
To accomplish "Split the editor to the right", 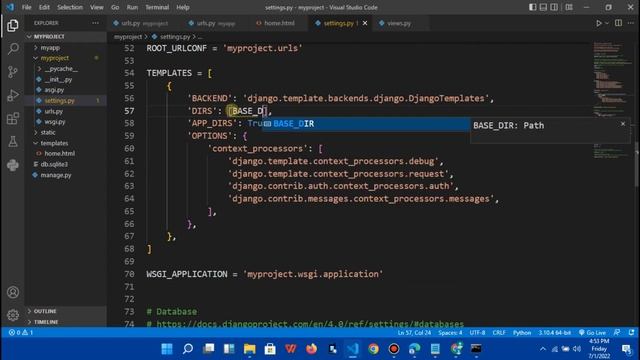I will tap(618, 23).
